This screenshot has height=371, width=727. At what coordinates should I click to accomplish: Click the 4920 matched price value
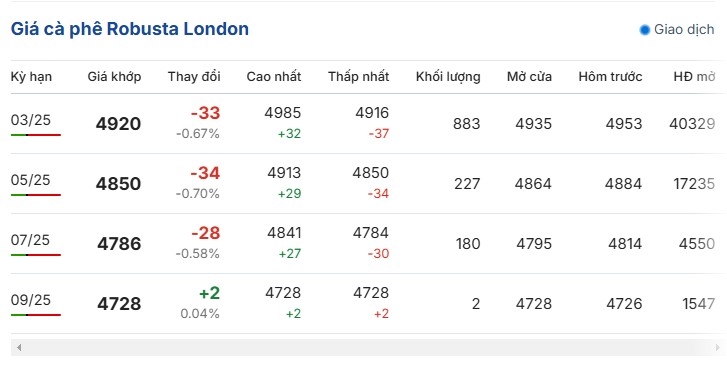[118, 124]
